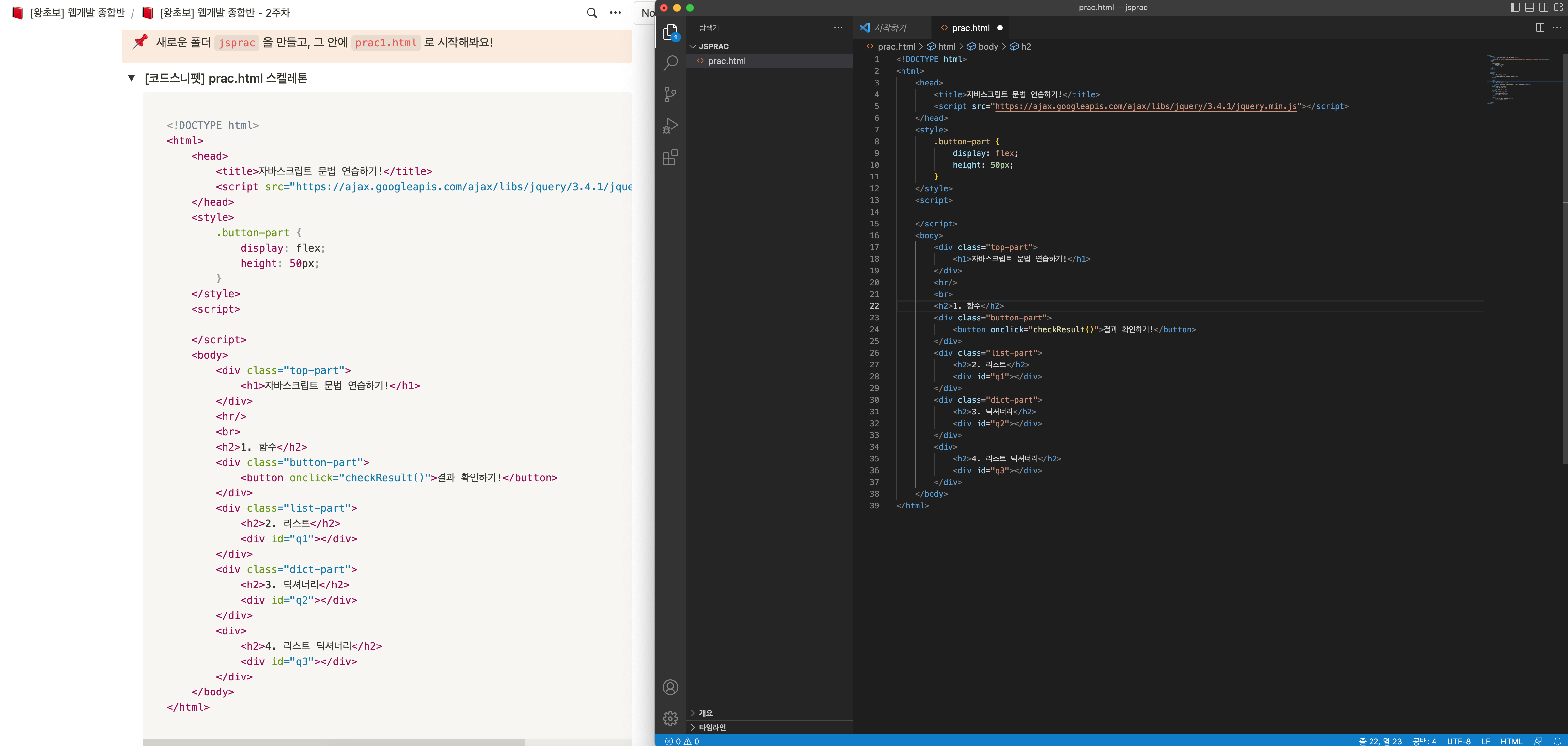
Task: Click the 탐색기 Explorer panel title
Action: click(709, 28)
